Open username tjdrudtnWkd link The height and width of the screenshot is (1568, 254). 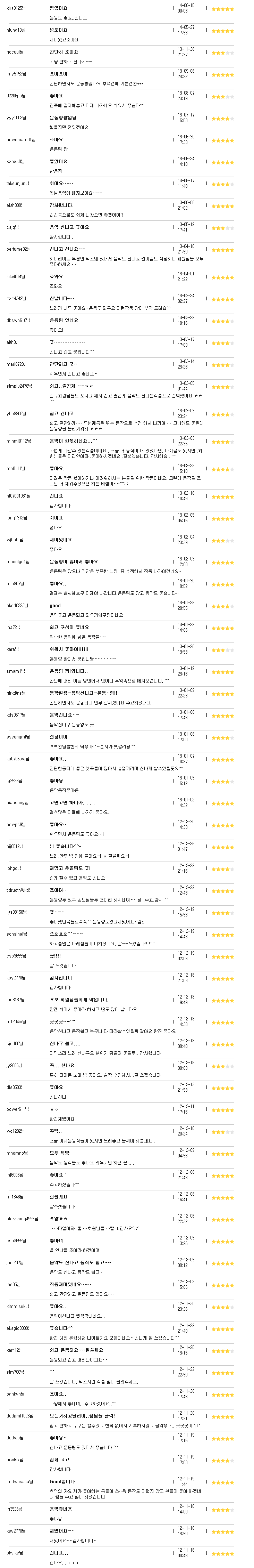click(x=19, y=890)
